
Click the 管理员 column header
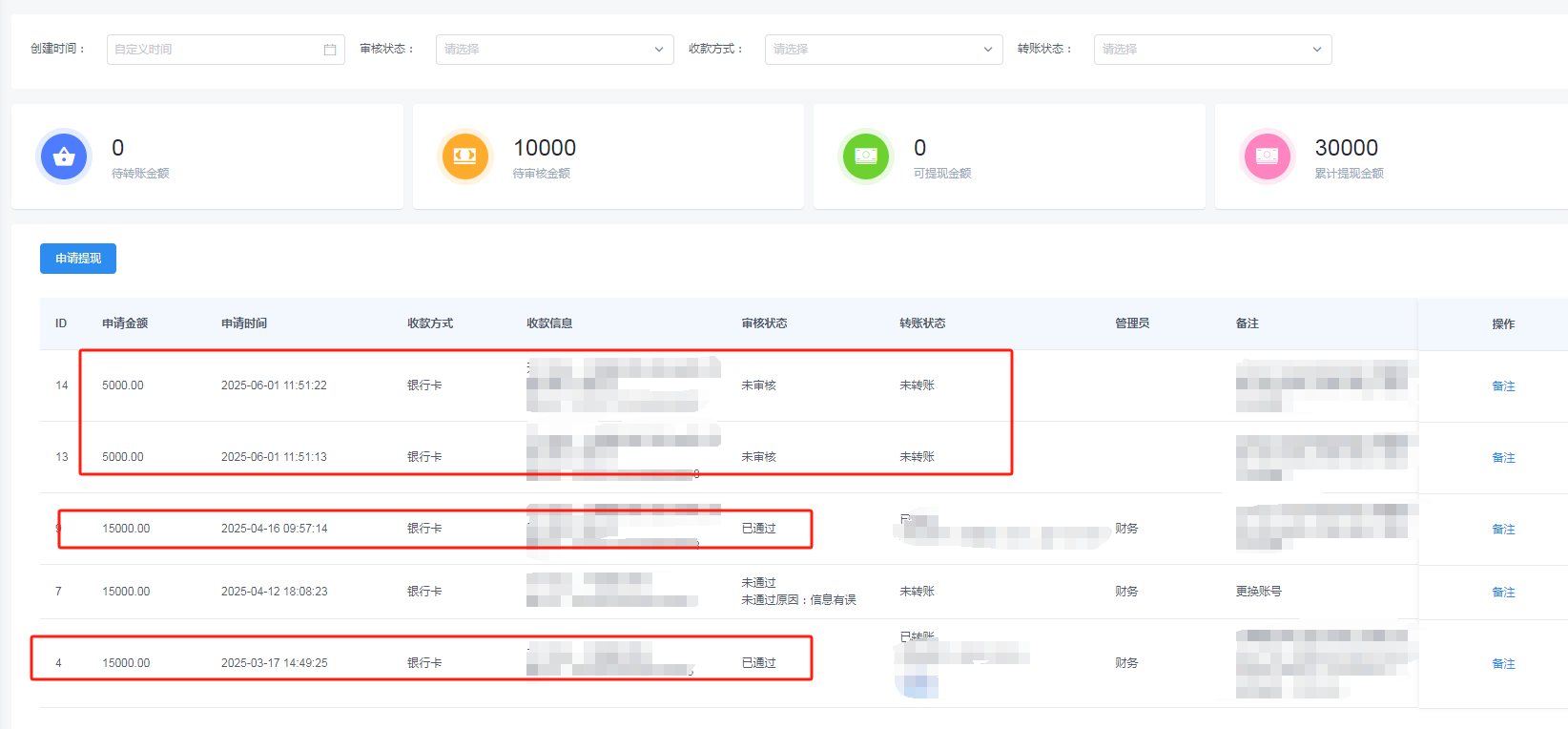click(1132, 323)
